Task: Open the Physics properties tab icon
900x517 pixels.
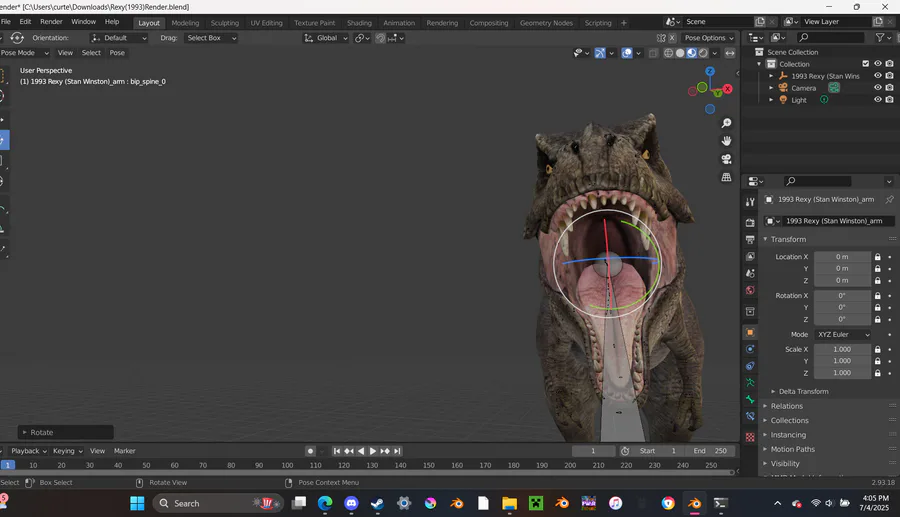Action: click(x=750, y=349)
